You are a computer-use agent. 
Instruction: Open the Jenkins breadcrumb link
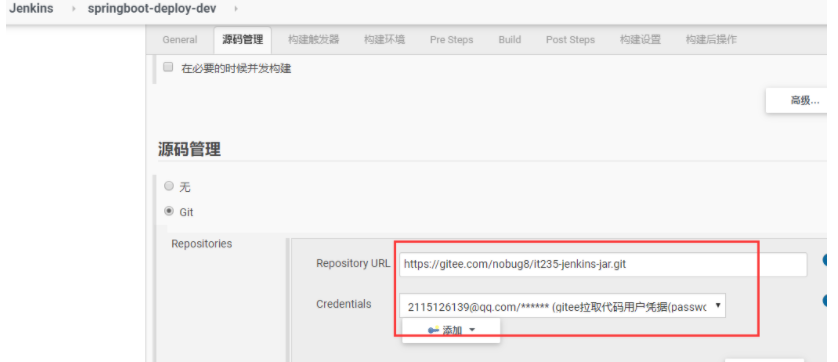coord(31,9)
